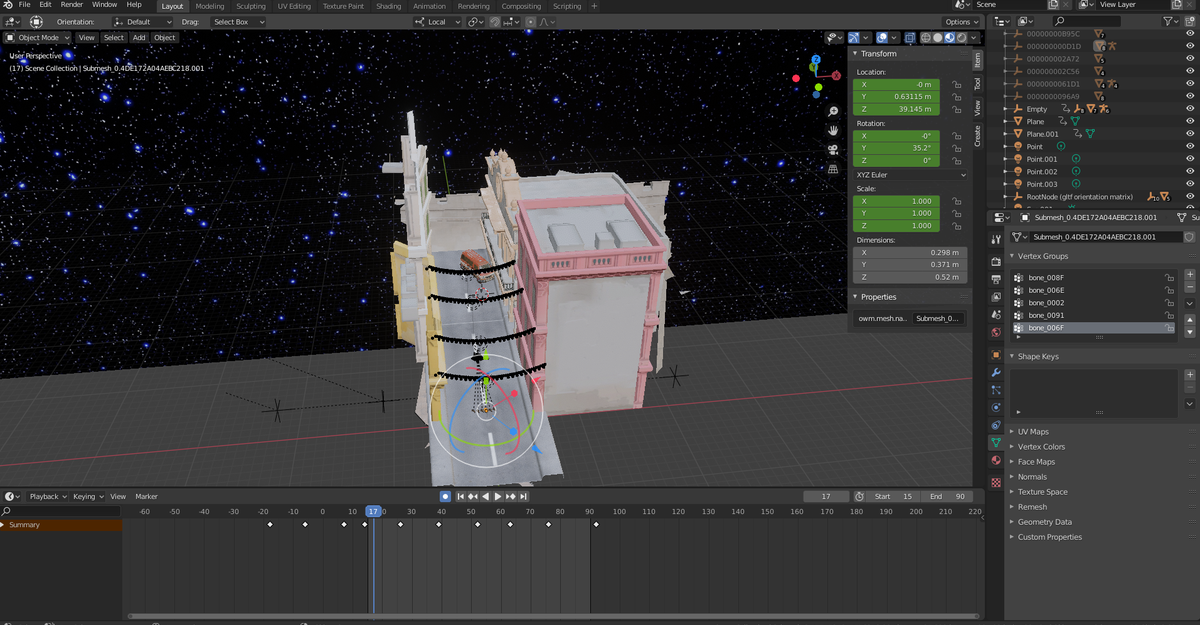The height and width of the screenshot is (625, 1200).
Task: Open the Drag Select Box dropdown
Action: tap(238, 21)
